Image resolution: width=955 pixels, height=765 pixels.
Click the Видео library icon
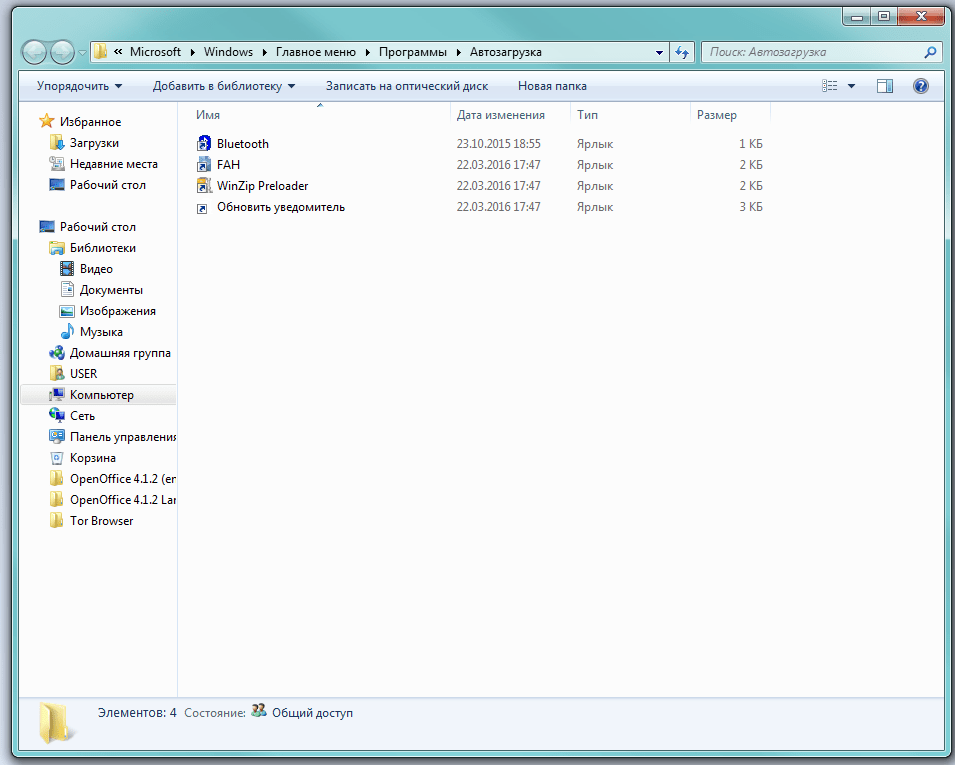coord(67,269)
